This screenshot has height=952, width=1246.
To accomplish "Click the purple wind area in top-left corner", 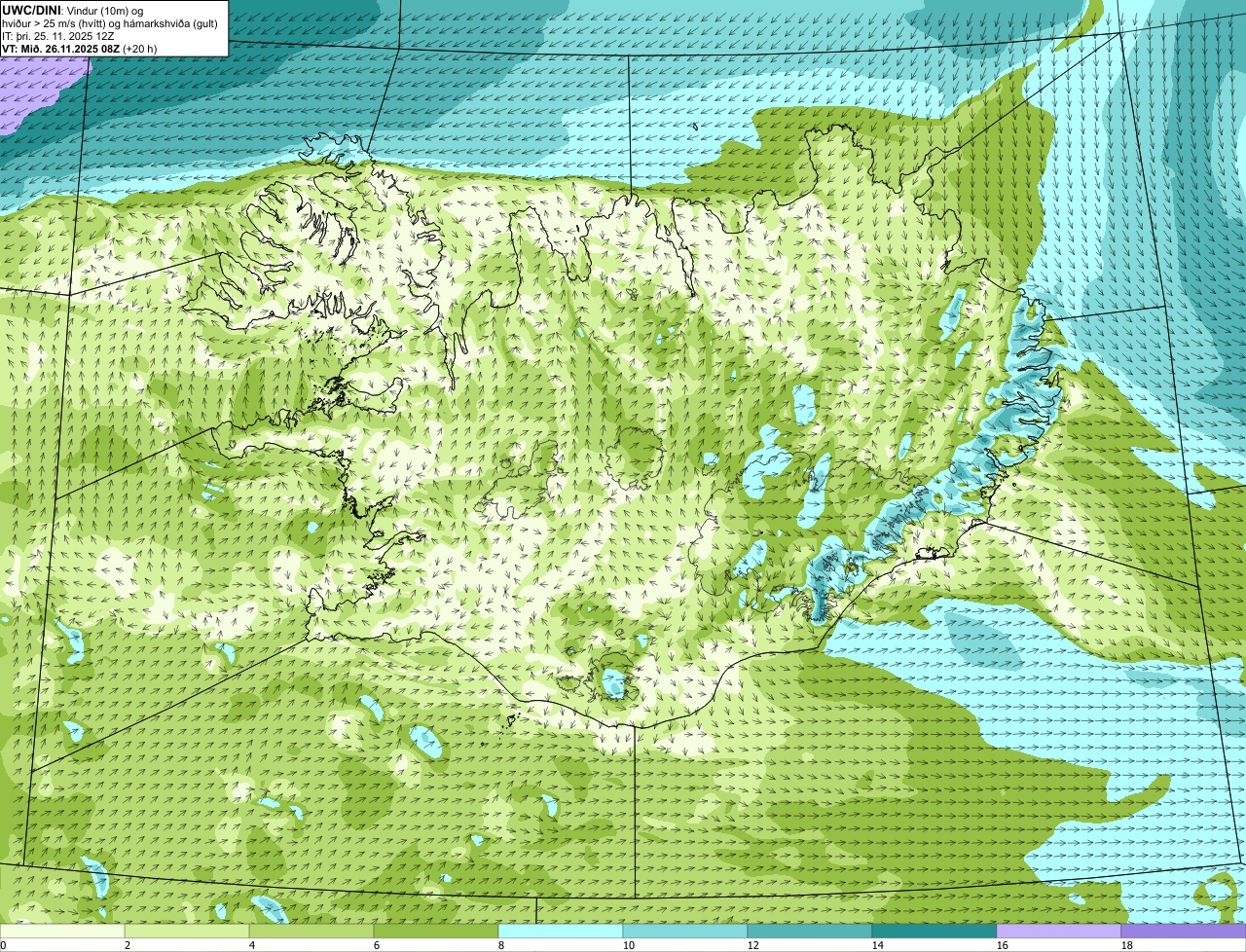I will 39,92.
